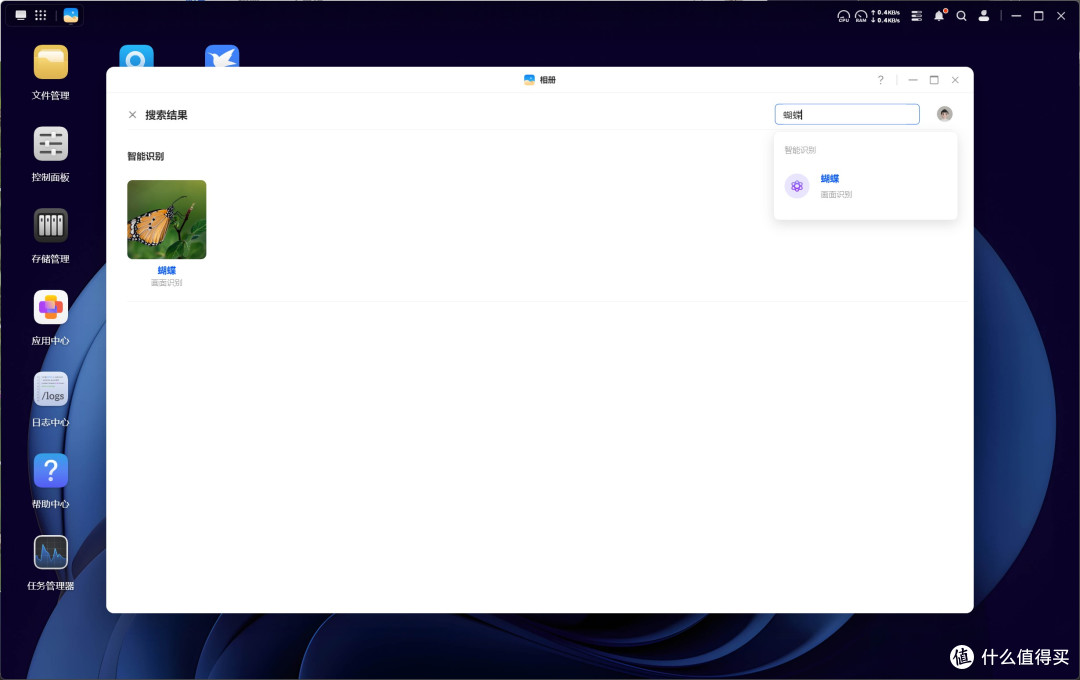Click the 智能识别 label in suggestion dropdown

800,150
